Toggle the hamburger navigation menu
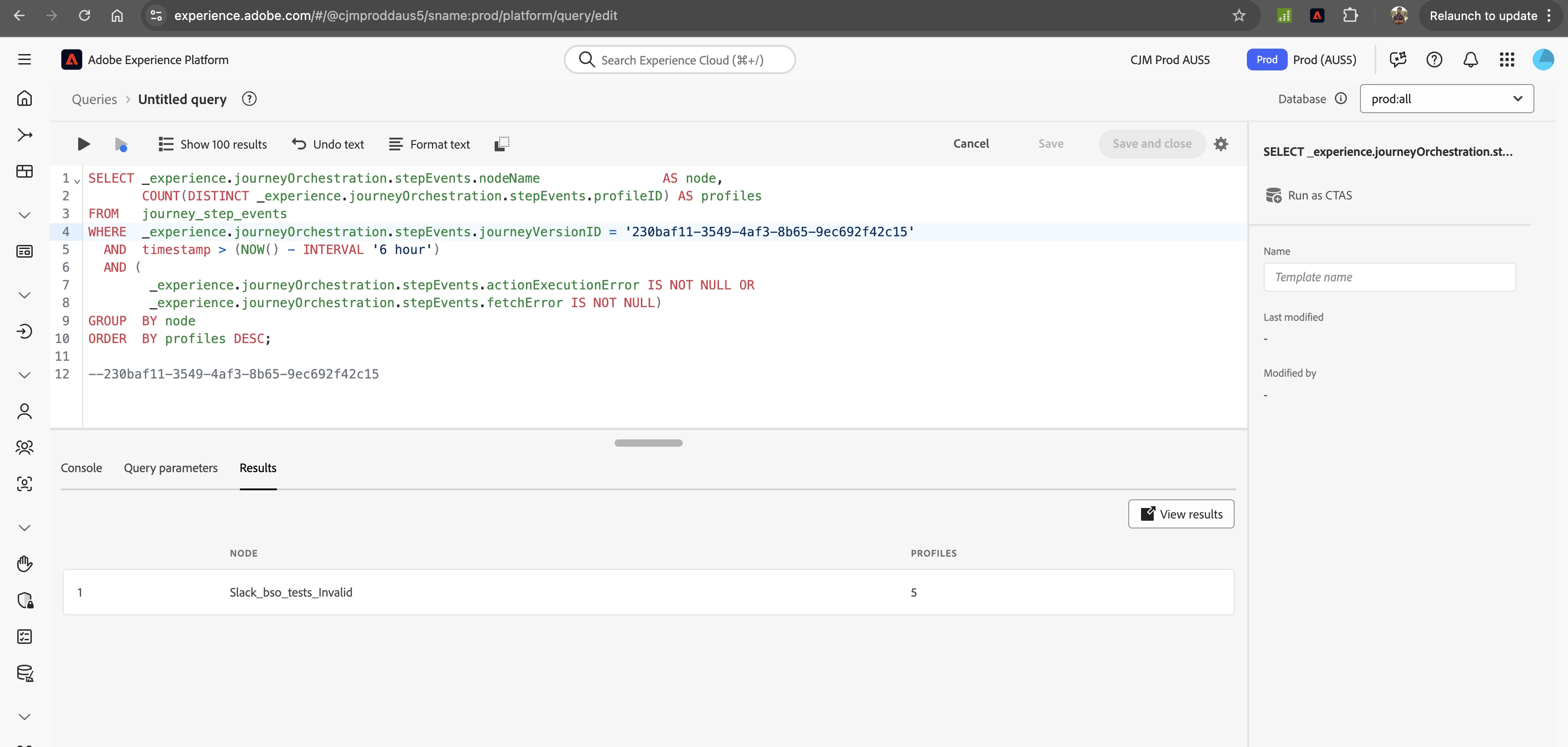The width and height of the screenshot is (1568, 747). tap(25, 60)
